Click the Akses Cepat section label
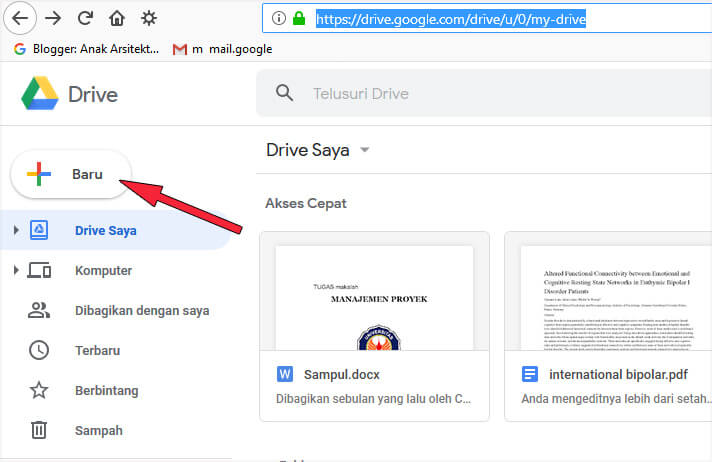712x462 pixels. tap(306, 203)
